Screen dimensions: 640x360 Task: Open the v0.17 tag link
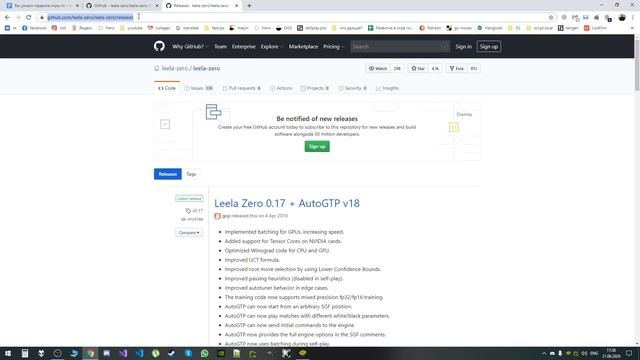[x=194, y=211]
